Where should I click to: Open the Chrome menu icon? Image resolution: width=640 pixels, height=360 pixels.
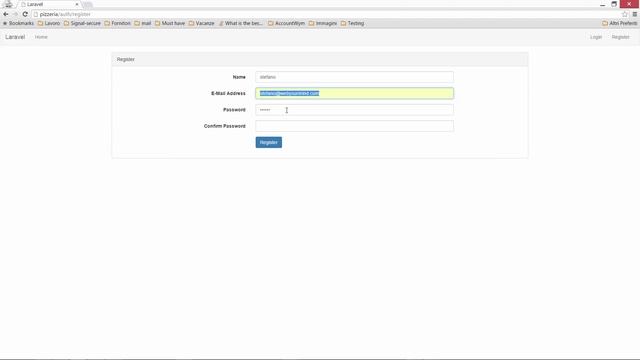tap(635, 14)
